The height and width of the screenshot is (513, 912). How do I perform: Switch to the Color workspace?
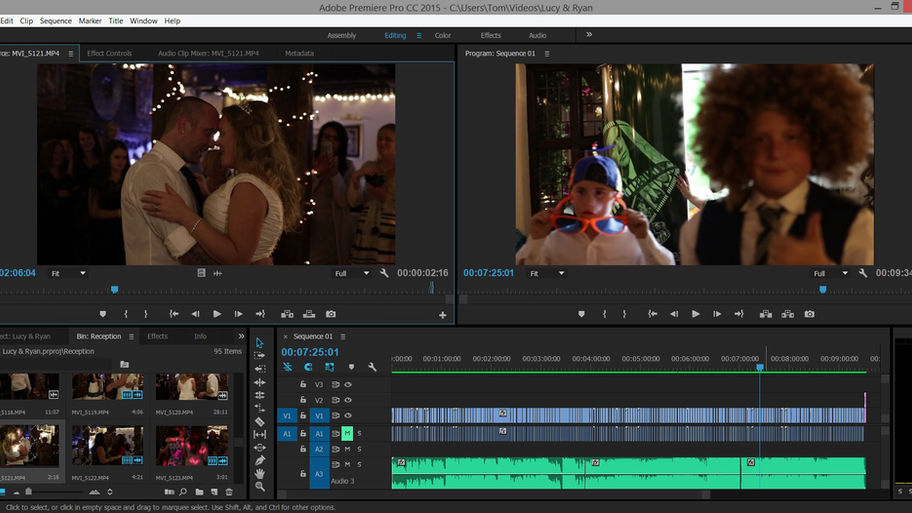click(442, 35)
